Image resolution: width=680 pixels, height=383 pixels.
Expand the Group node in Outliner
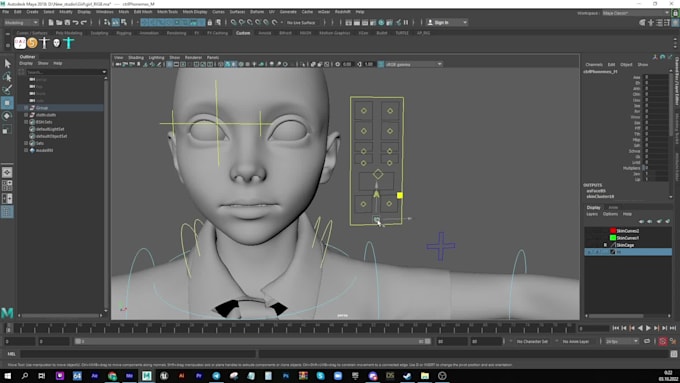coord(26,108)
